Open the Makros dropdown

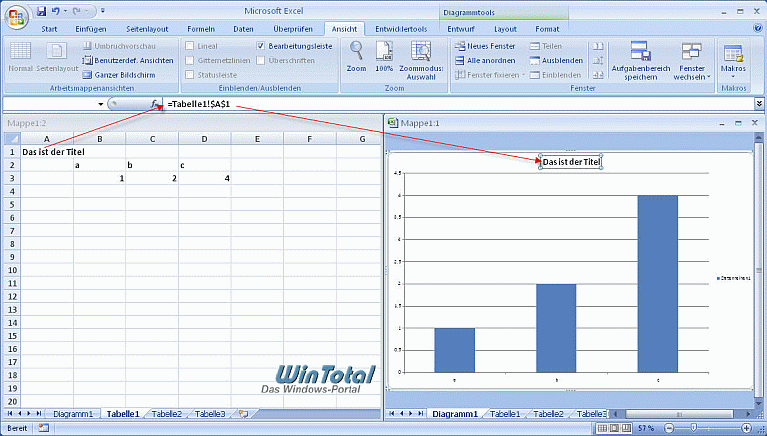(x=733, y=60)
